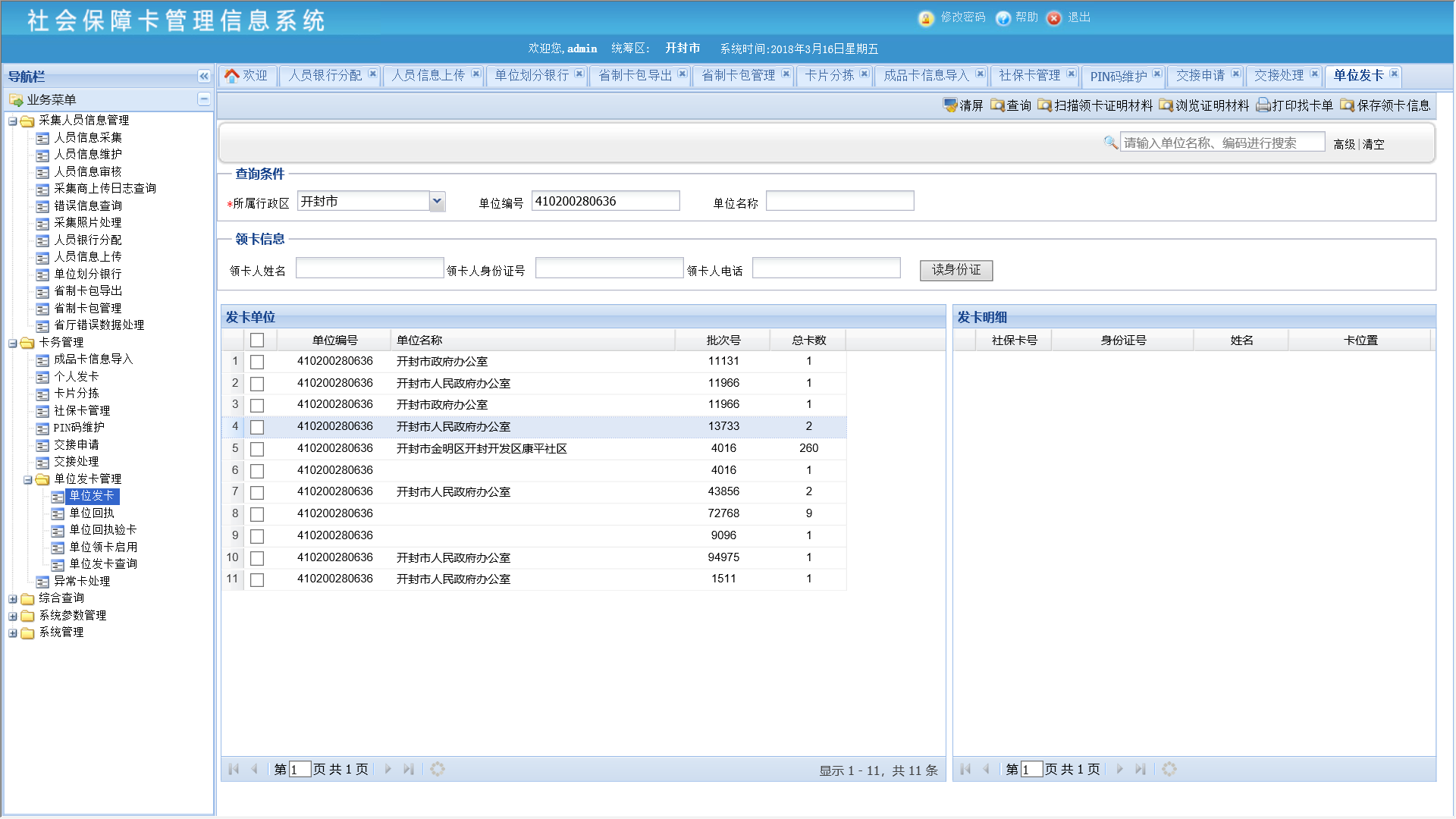
Task: Click the 修改密码 lock icon
Action: click(x=925, y=18)
